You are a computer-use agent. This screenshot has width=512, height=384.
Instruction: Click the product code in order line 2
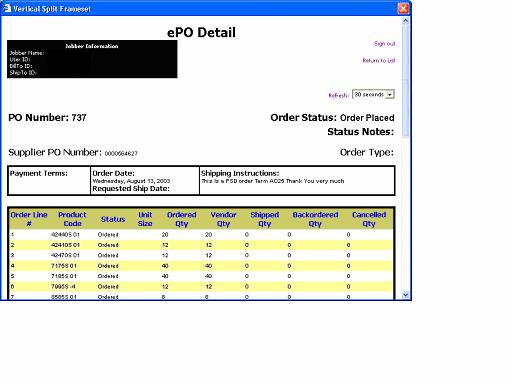coord(65,245)
